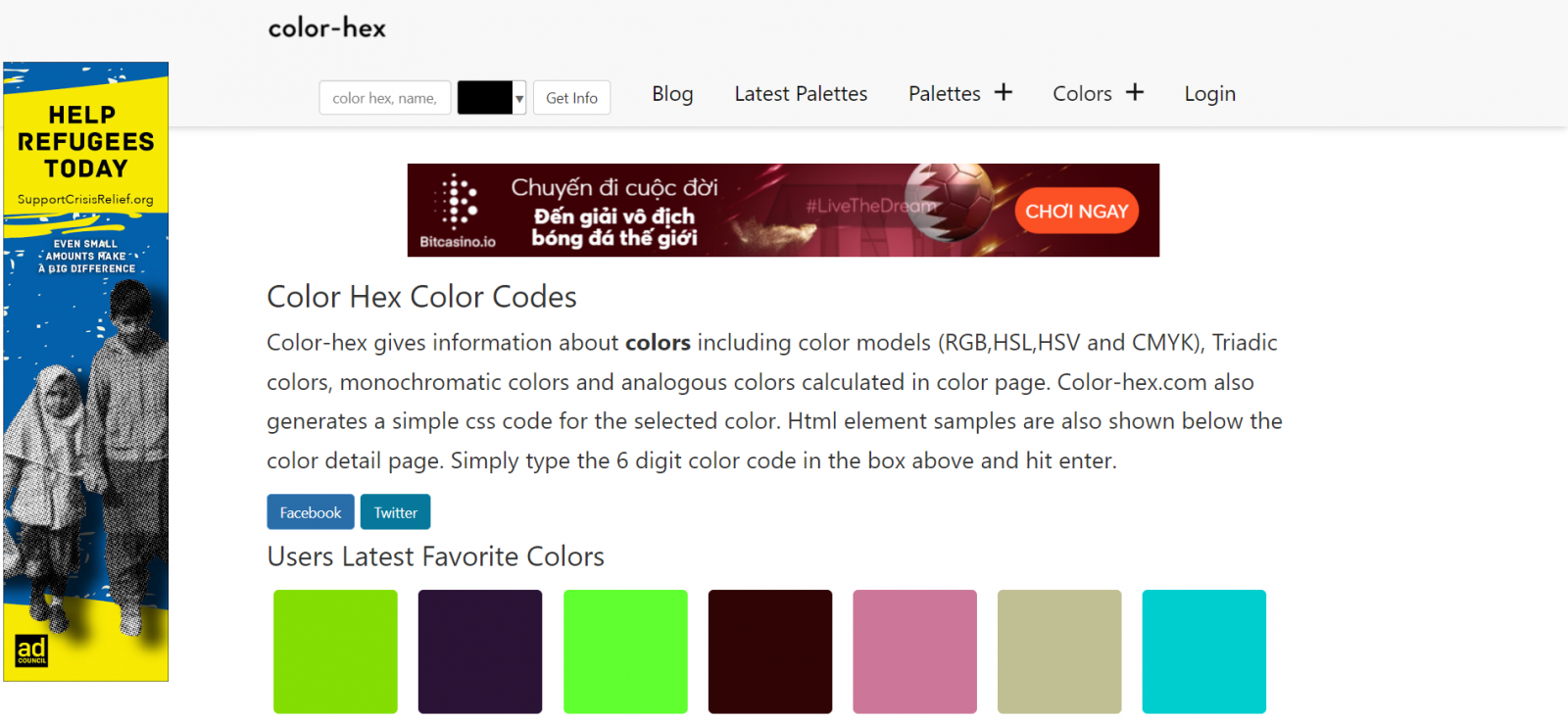1568x722 pixels.
Task: Type in the color hex name field
Action: (384, 98)
